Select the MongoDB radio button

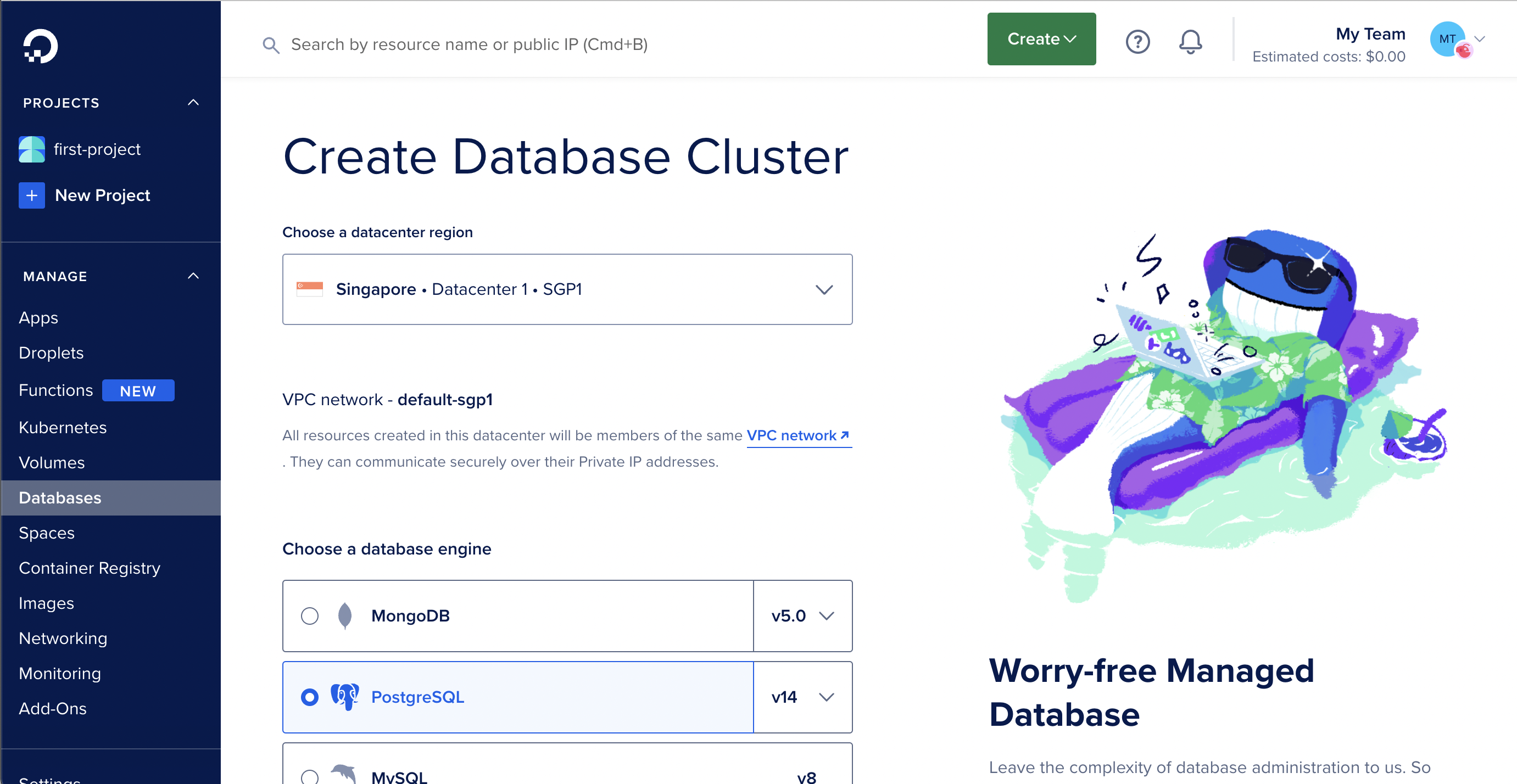[x=309, y=615]
